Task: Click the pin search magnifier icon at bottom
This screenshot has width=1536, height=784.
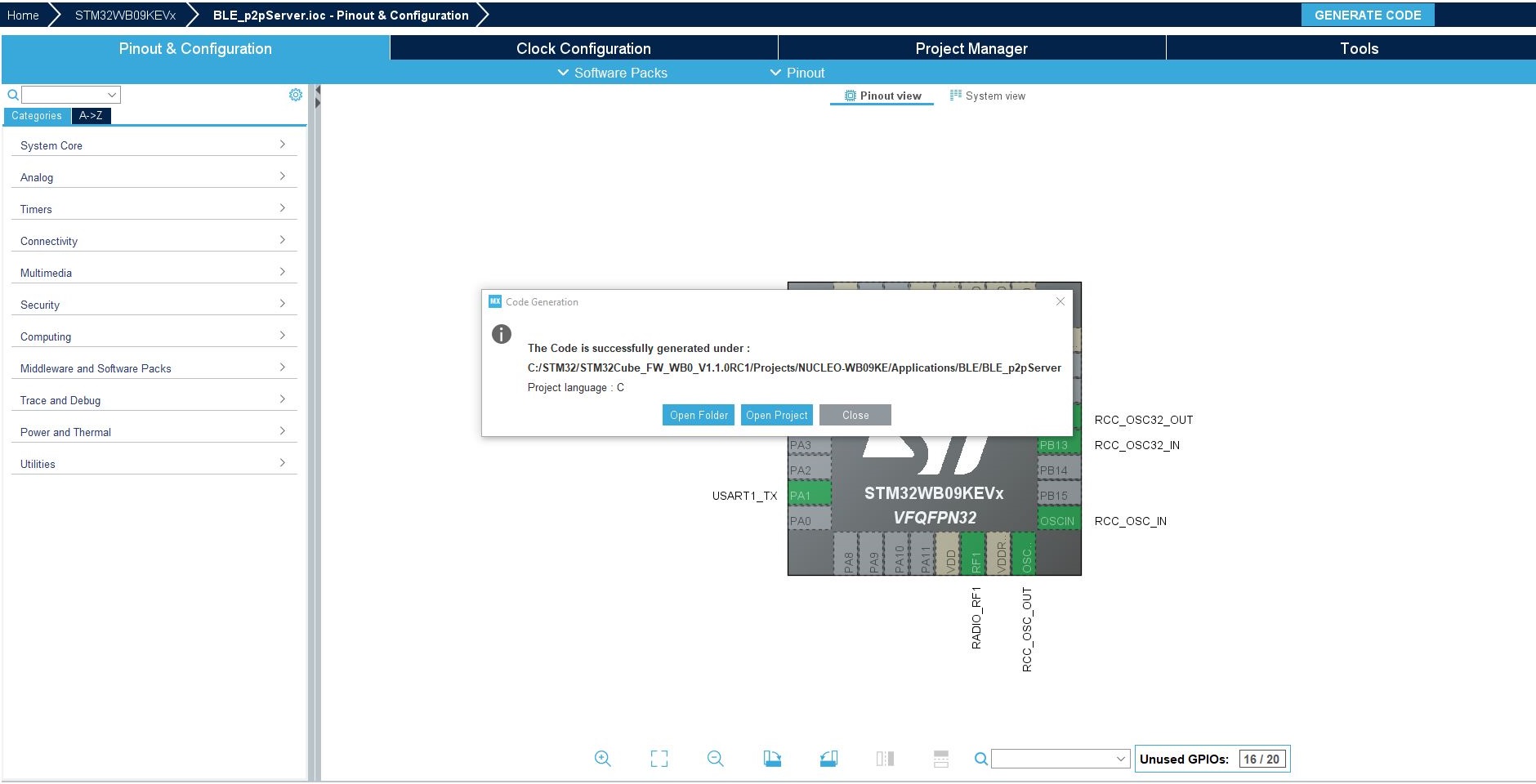Action: coord(981,759)
